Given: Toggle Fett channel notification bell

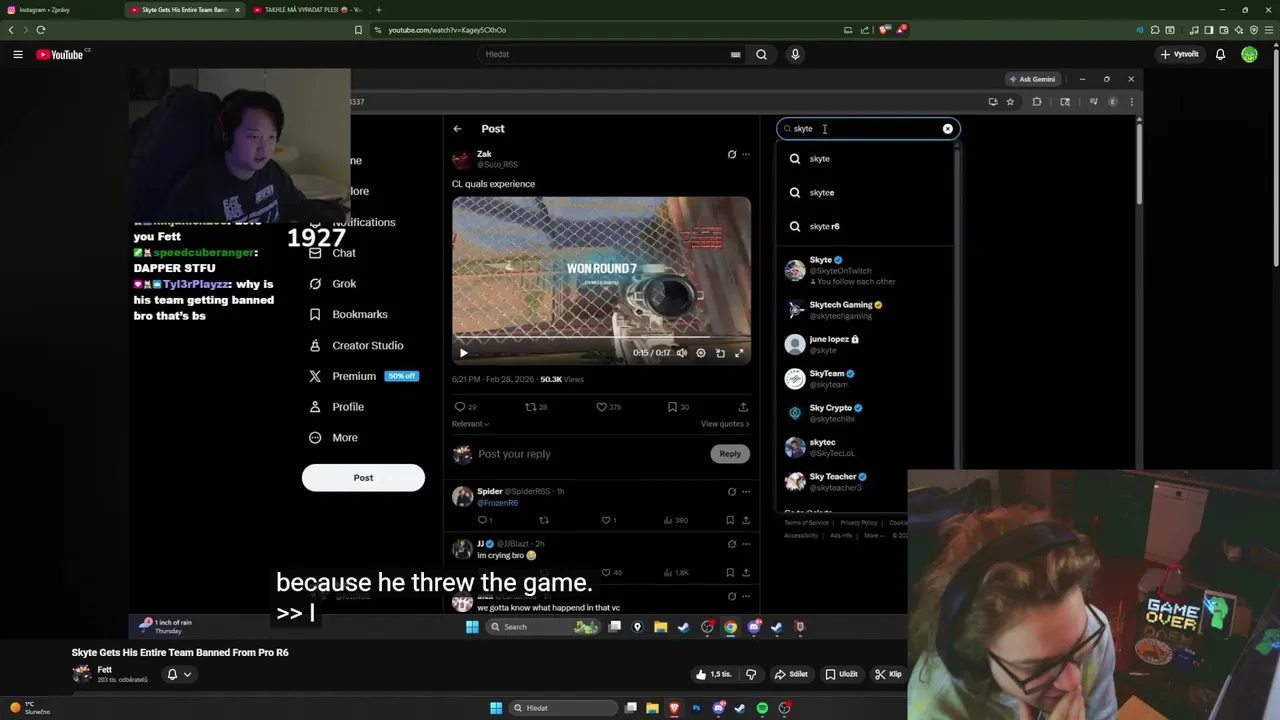Looking at the screenshot, I should click(172, 674).
